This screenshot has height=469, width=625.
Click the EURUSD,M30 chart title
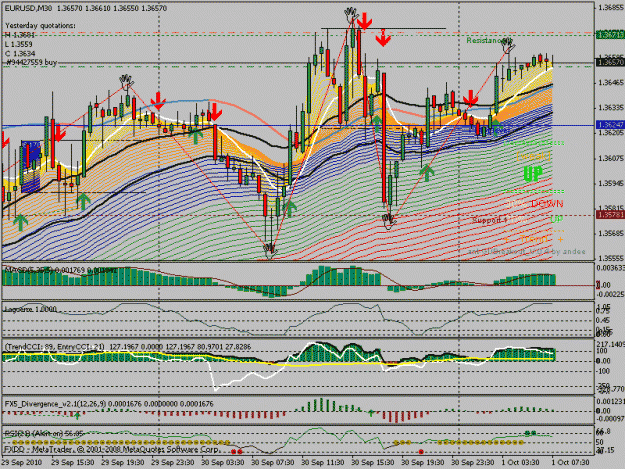pyautogui.click(x=28, y=8)
